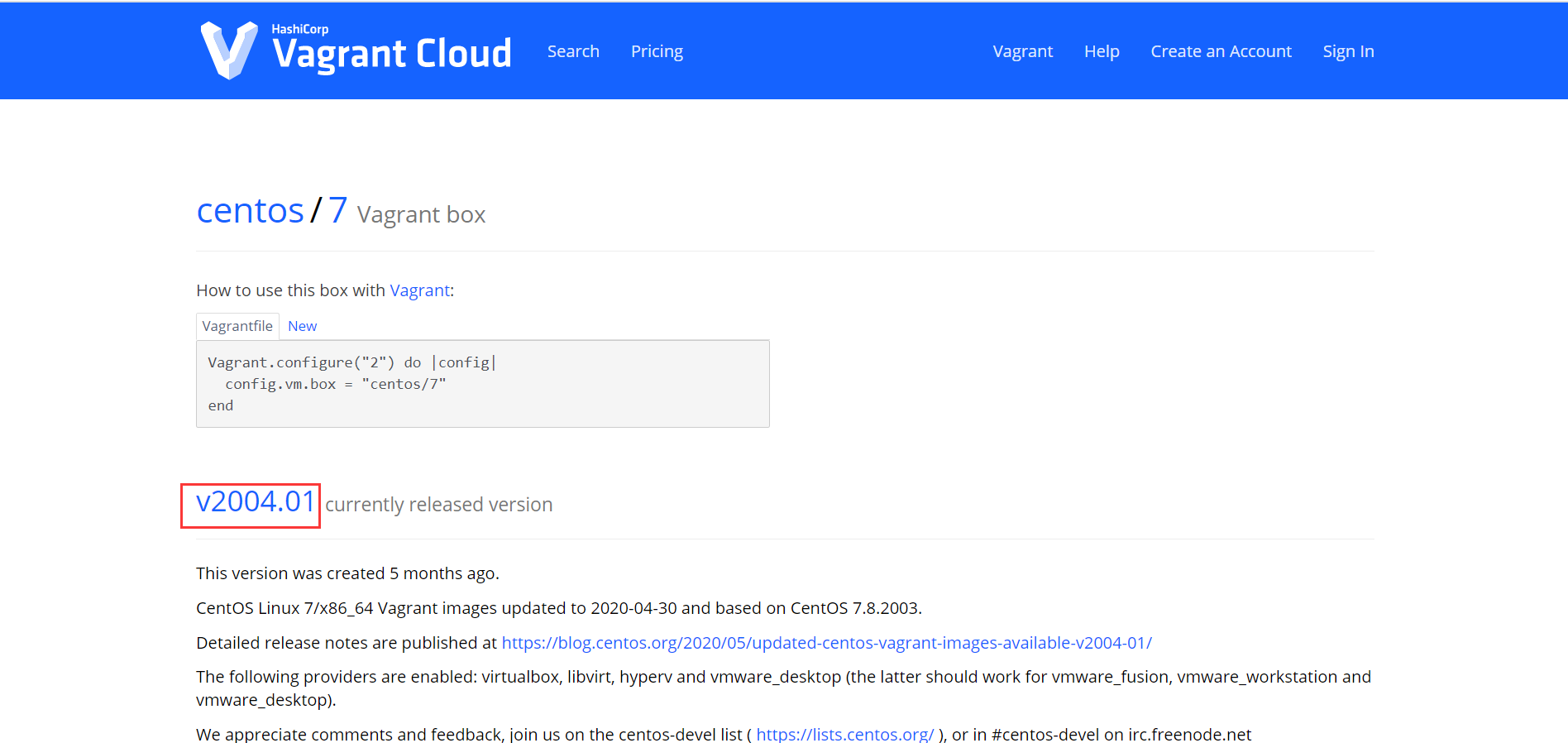Click Sign In in the header
Image resolution: width=1568 pixels, height=743 pixels.
tap(1348, 51)
